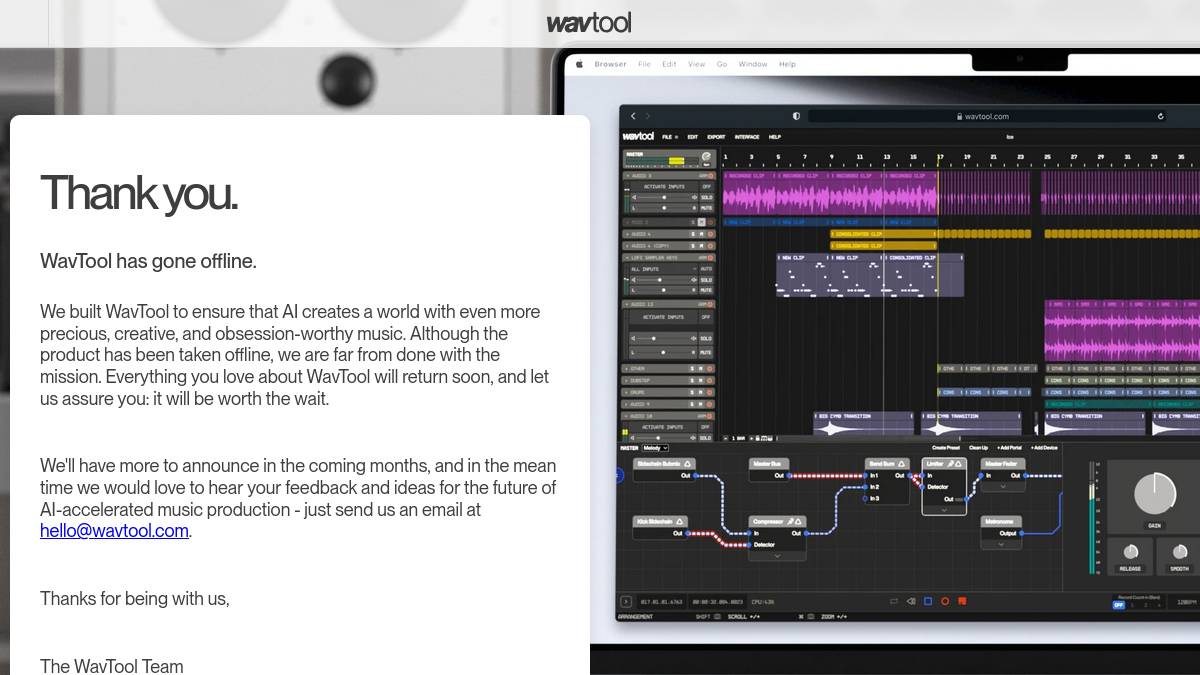Click the large GAIN knob
This screenshot has width=1200, height=675.
pos(1154,494)
